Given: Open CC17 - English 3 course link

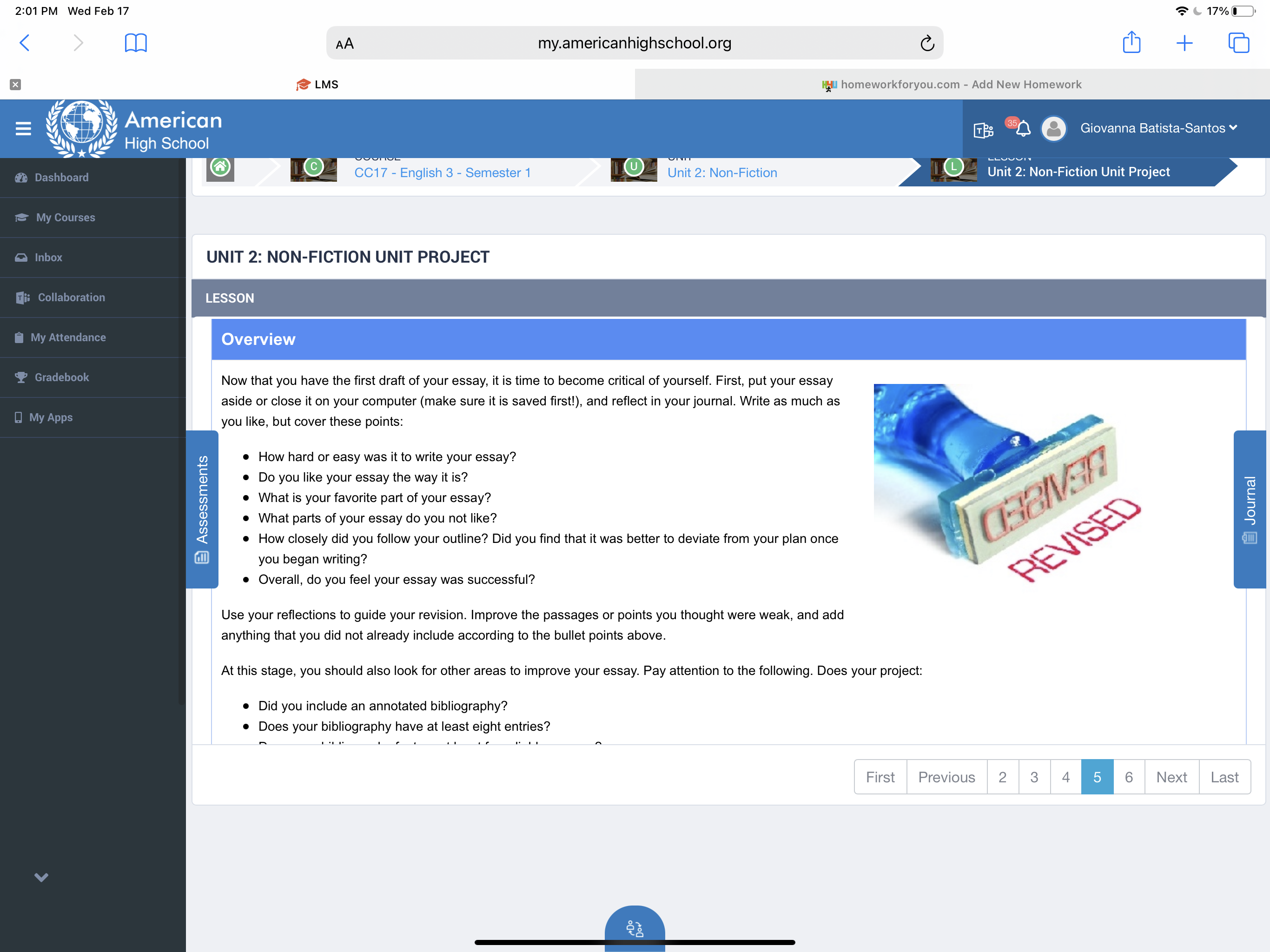Looking at the screenshot, I should point(442,173).
